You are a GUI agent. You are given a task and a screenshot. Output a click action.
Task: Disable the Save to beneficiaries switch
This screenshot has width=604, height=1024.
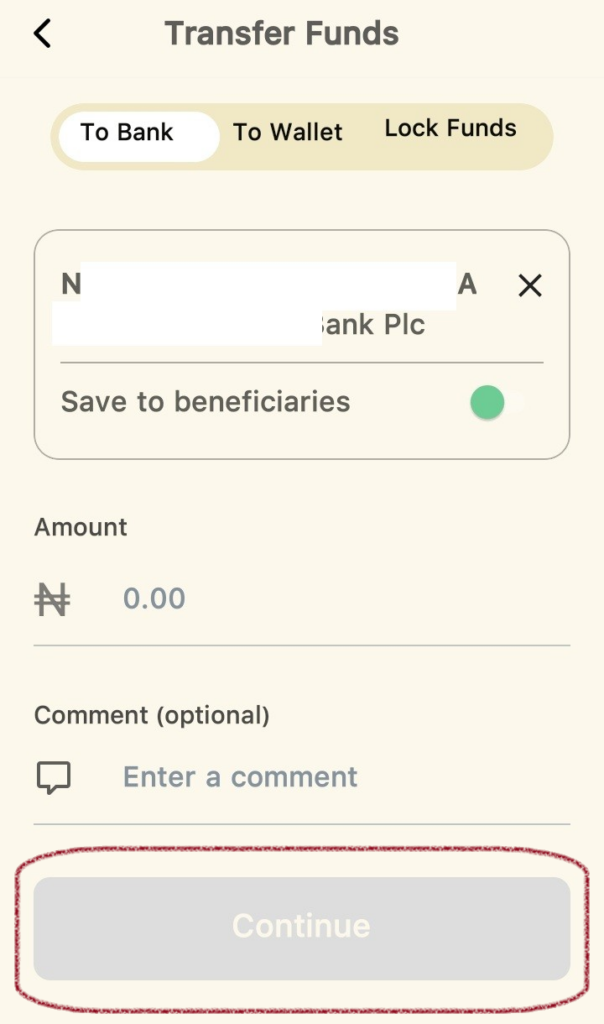point(497,403)
